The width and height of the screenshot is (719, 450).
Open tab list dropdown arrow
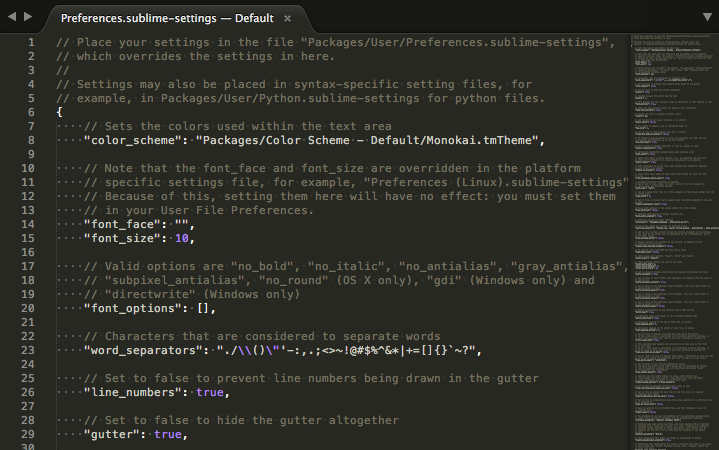pyautogui.click(x=707, y=17)
